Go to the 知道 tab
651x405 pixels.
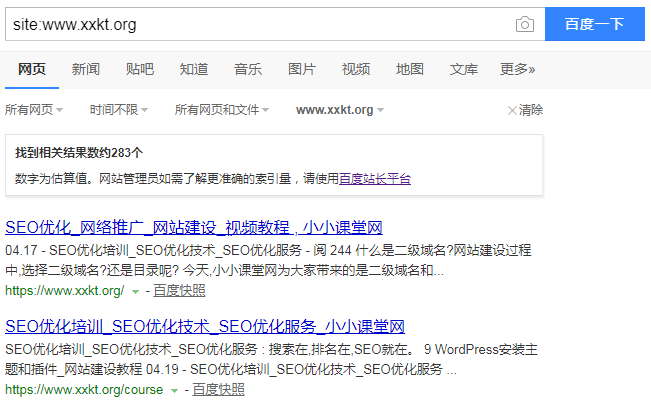click(194, 69)
